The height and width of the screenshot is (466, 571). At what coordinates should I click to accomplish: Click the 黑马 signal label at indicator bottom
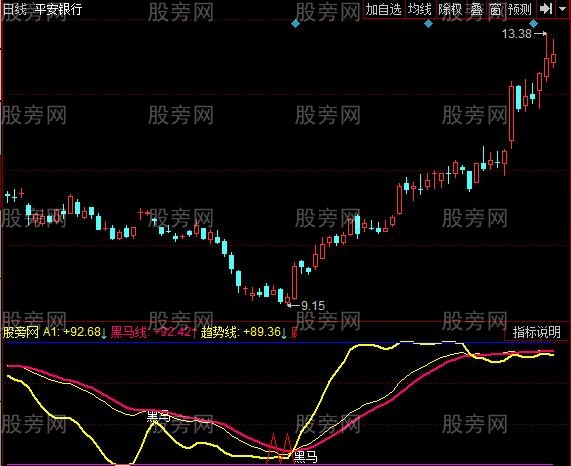(x=305, y=457)
